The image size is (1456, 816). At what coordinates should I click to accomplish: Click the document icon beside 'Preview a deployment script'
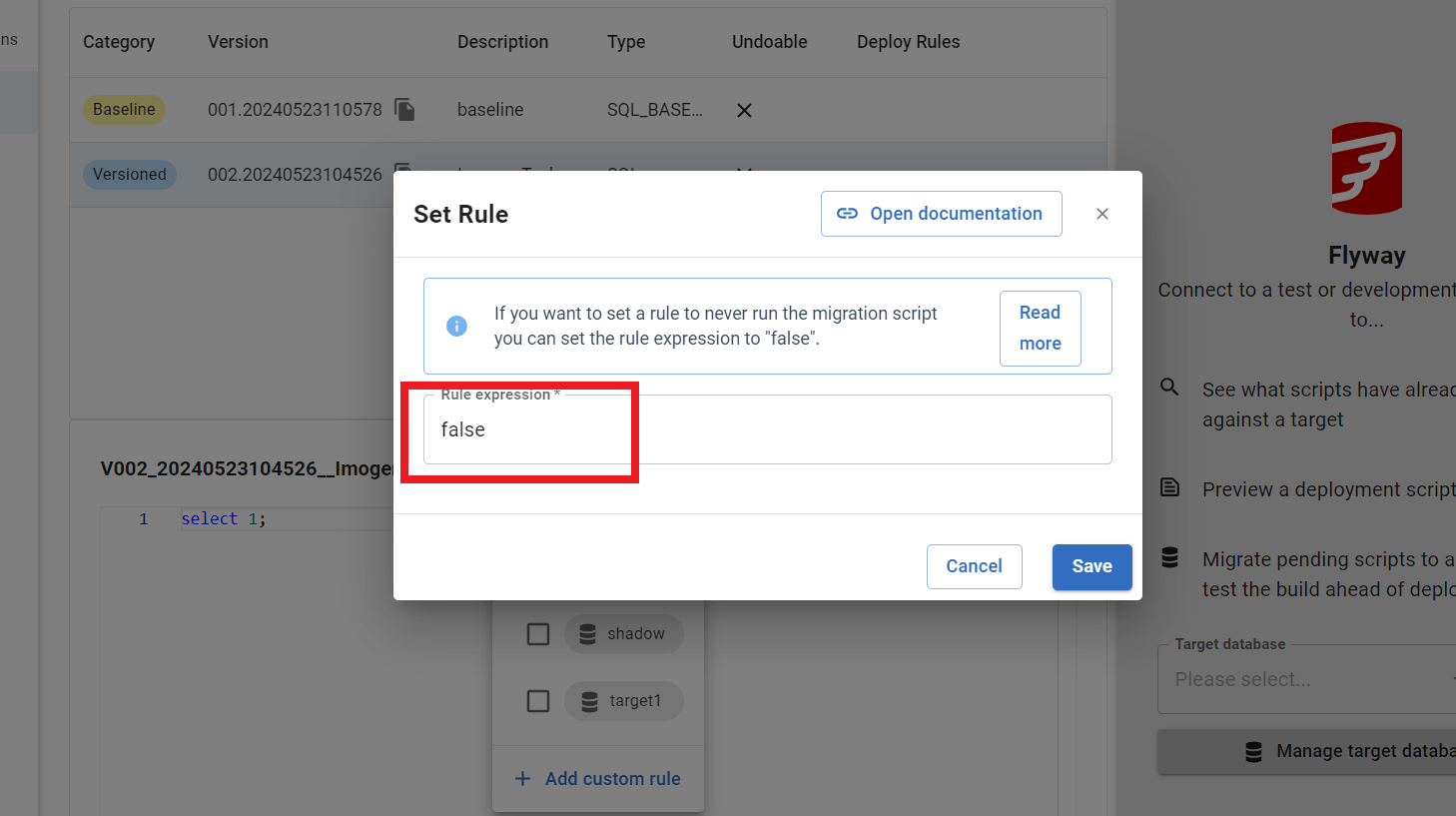tap(1169, 487)
